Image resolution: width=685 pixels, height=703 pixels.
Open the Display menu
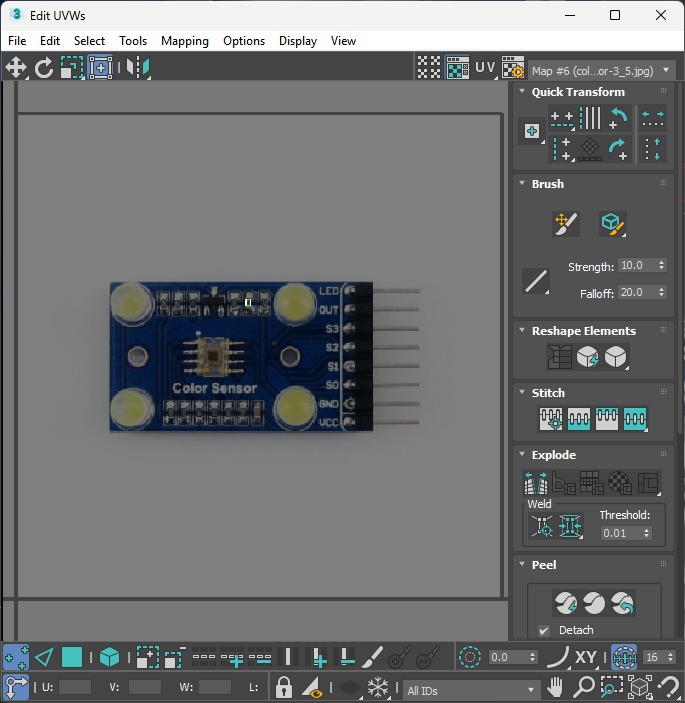[x=298, y=41]
